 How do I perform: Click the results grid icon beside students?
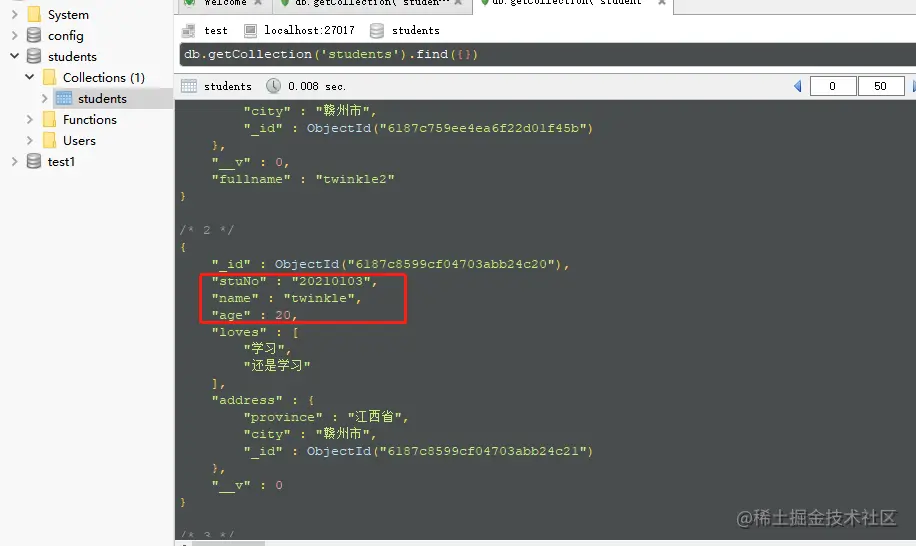point(189,86)
